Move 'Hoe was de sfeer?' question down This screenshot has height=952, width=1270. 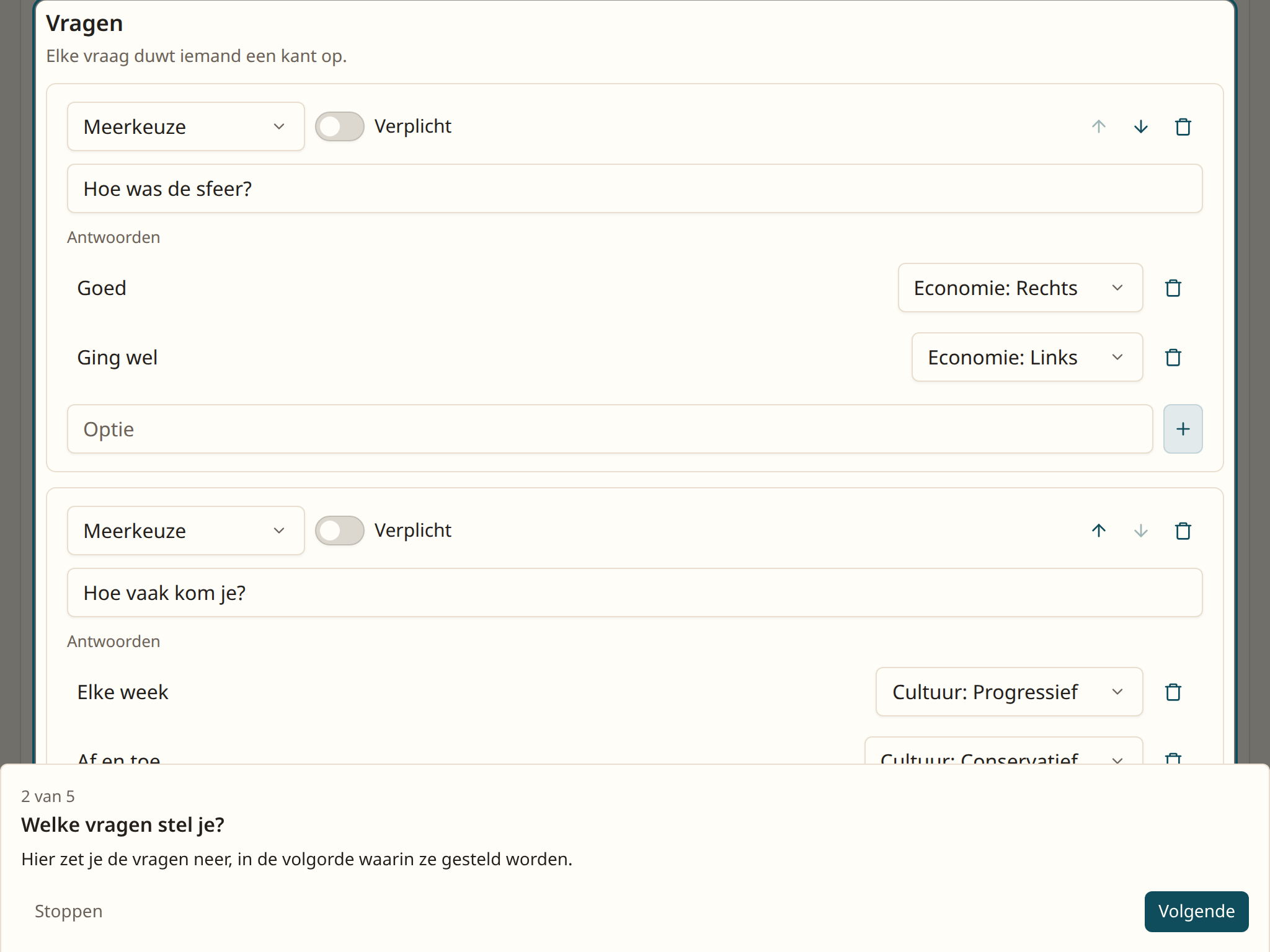1140,127
